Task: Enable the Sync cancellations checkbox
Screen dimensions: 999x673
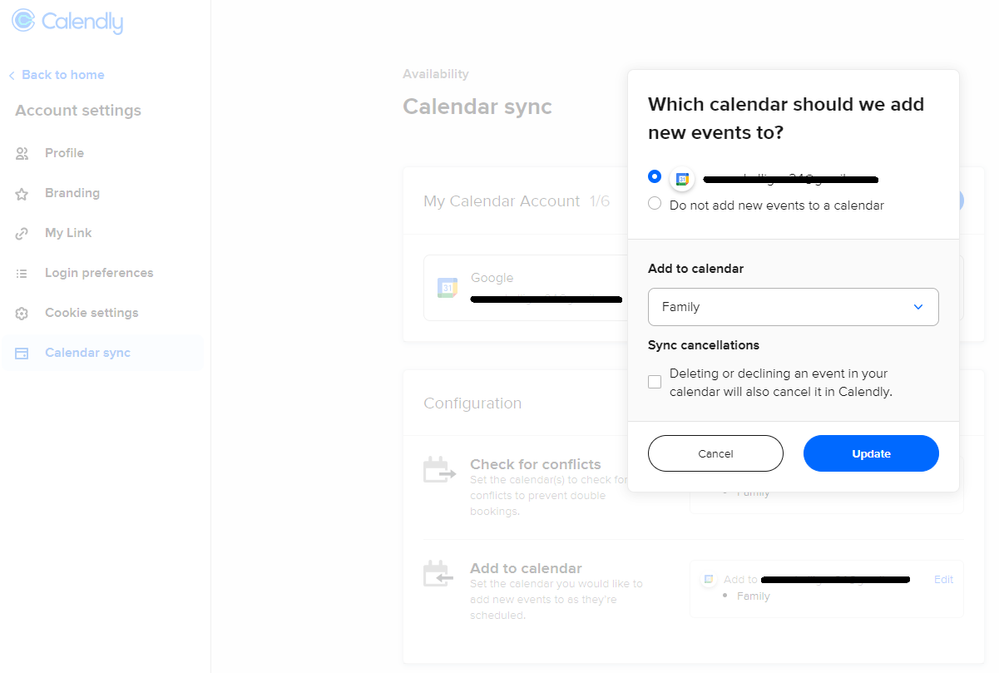Action: (655, 382)
